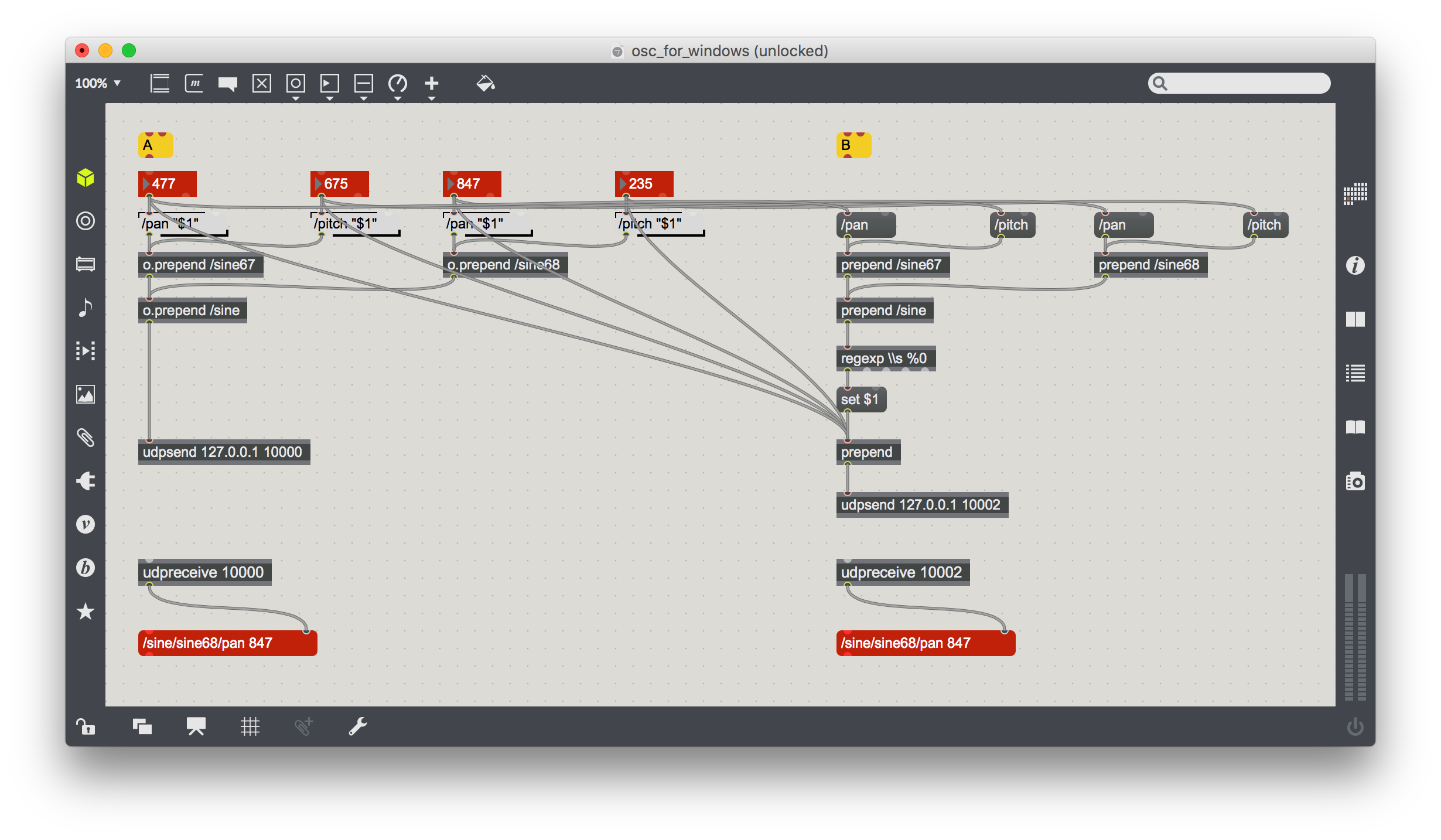The image size is (1441, 840).
Task: Click the first /pan "$1" box under 477
Action: pos(183,224)
